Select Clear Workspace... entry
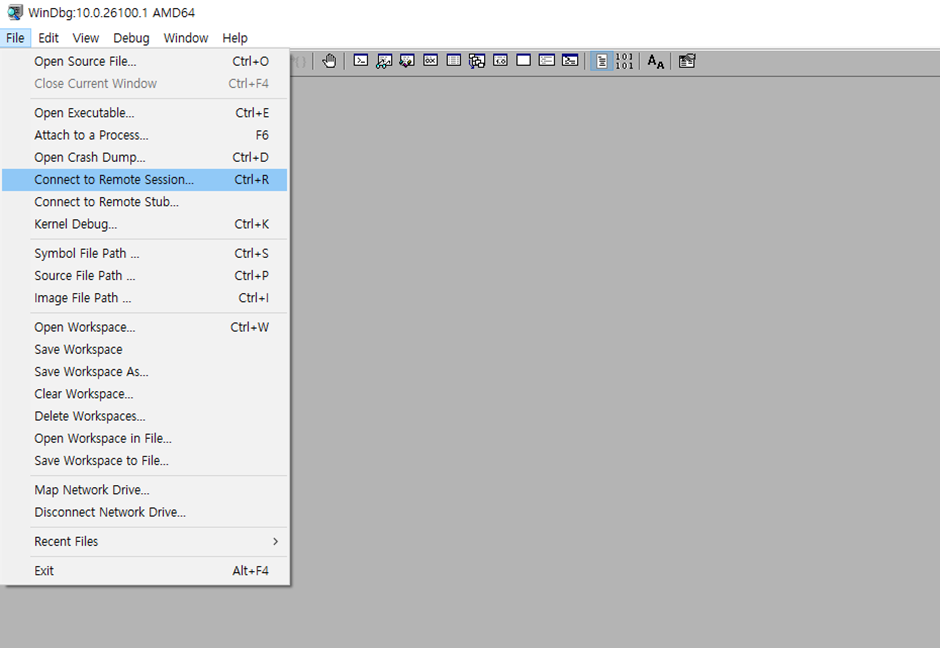This screenshot has width=940, height=648. 144,393
